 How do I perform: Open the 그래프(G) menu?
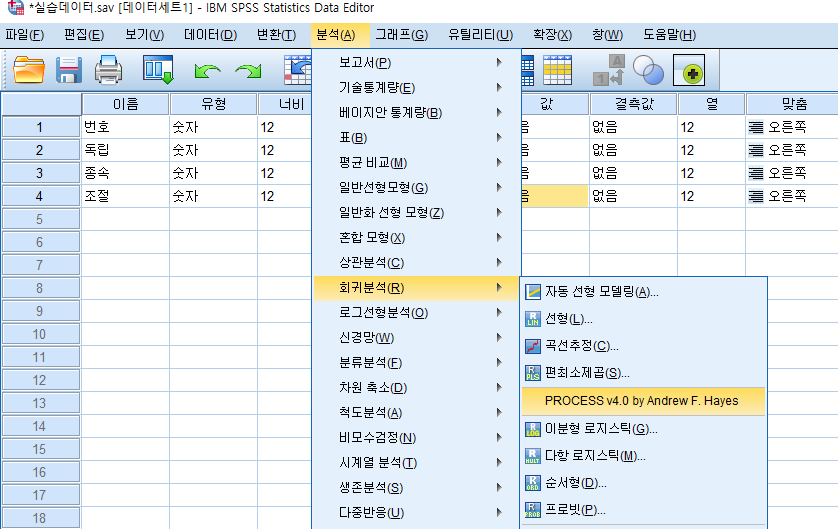click(401, 35)
